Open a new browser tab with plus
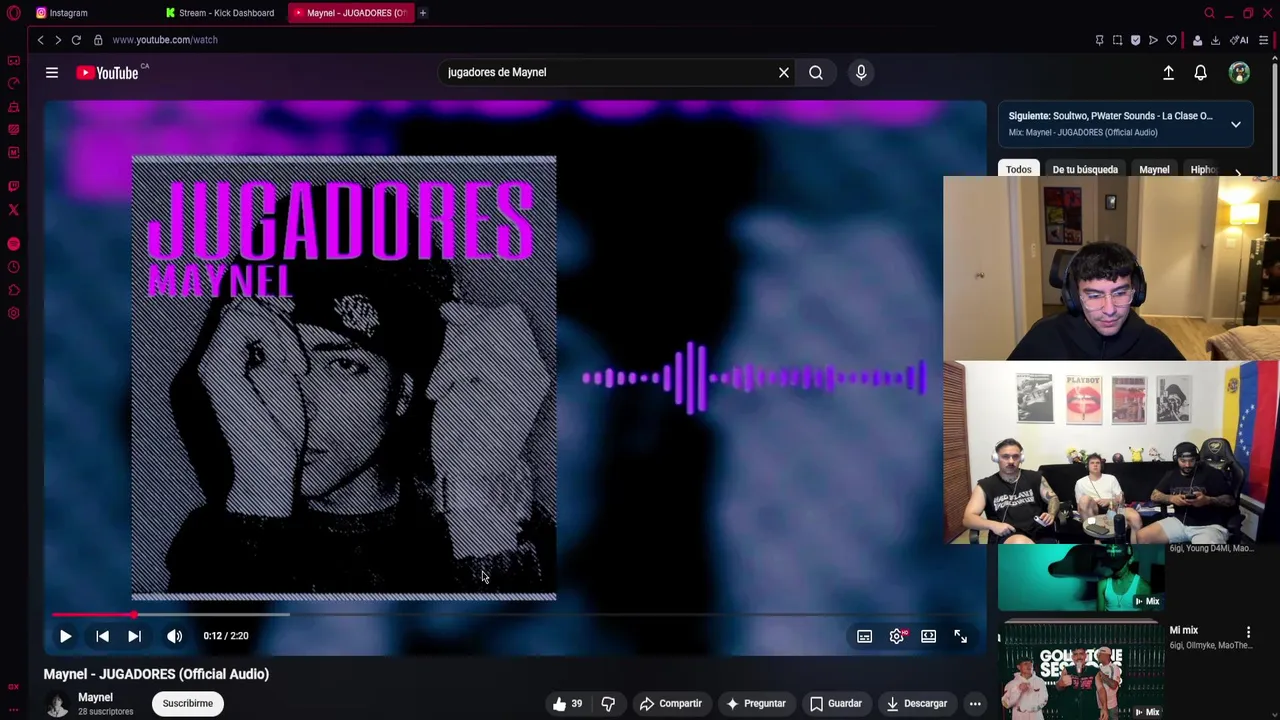This screenshot has height=720, width=1280. click(x=423, y=13)
